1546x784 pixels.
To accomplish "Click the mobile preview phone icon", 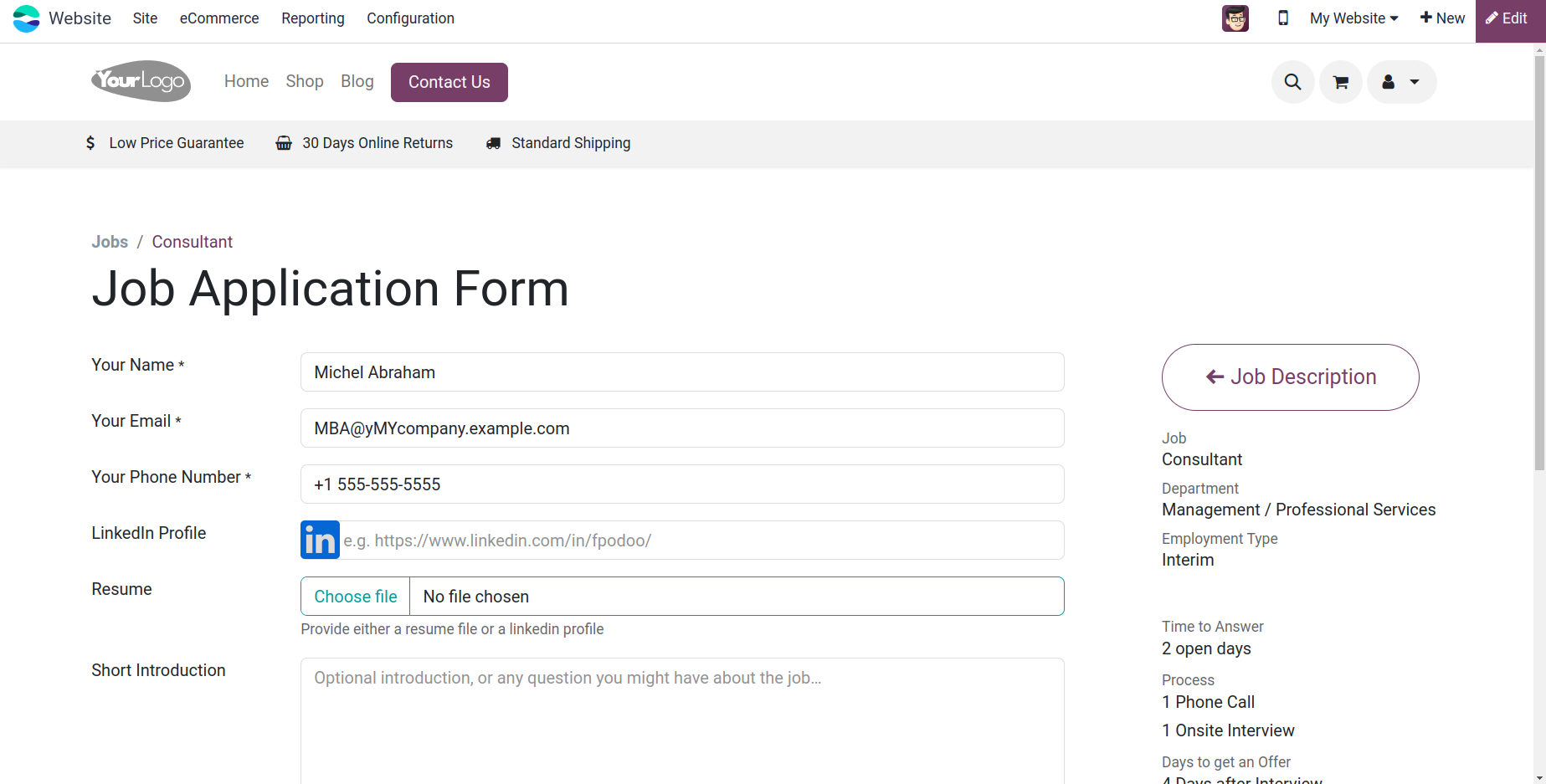I will pos(1282,18).
